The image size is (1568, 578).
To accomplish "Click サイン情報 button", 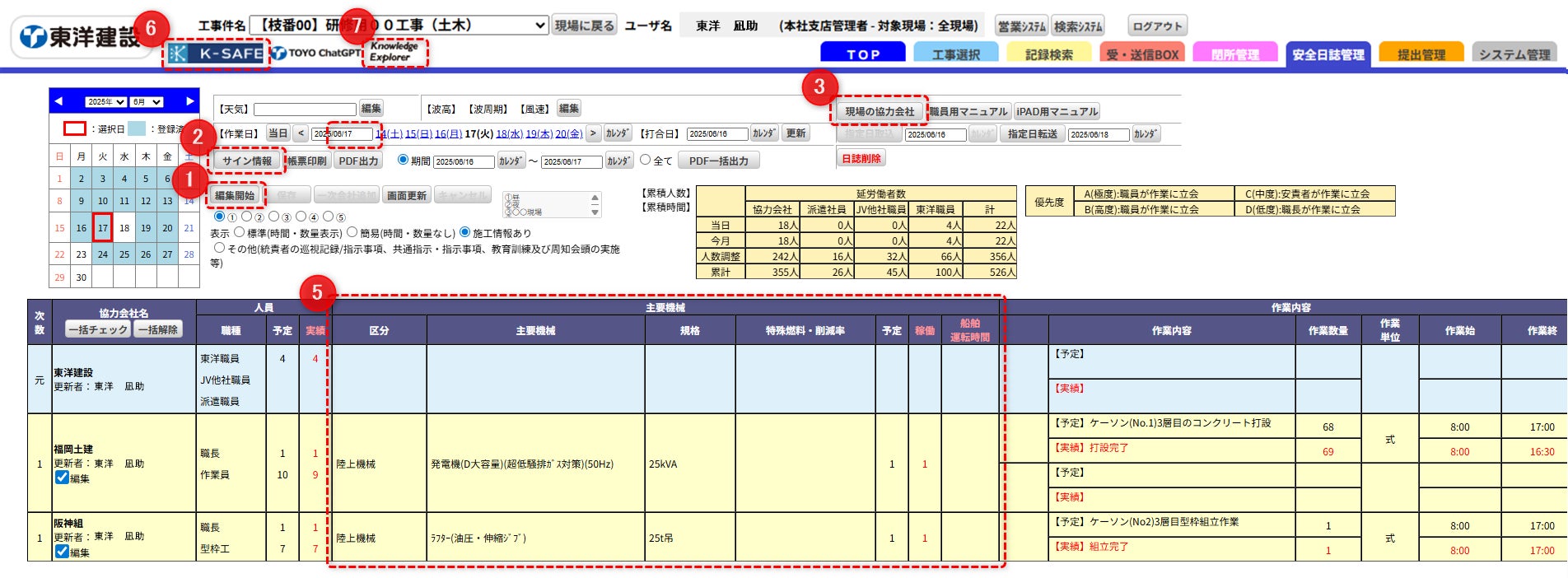I will tap(247, 161).
